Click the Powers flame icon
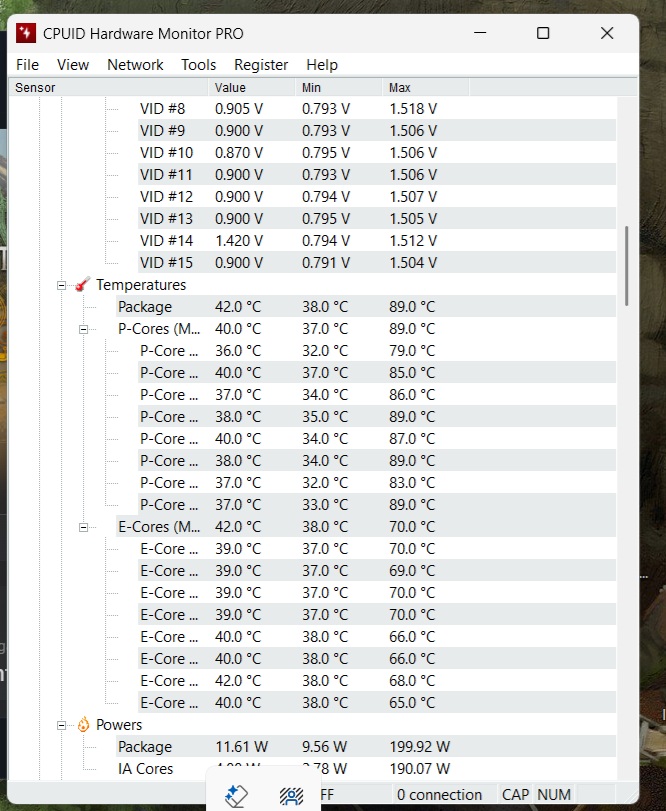 82,725
